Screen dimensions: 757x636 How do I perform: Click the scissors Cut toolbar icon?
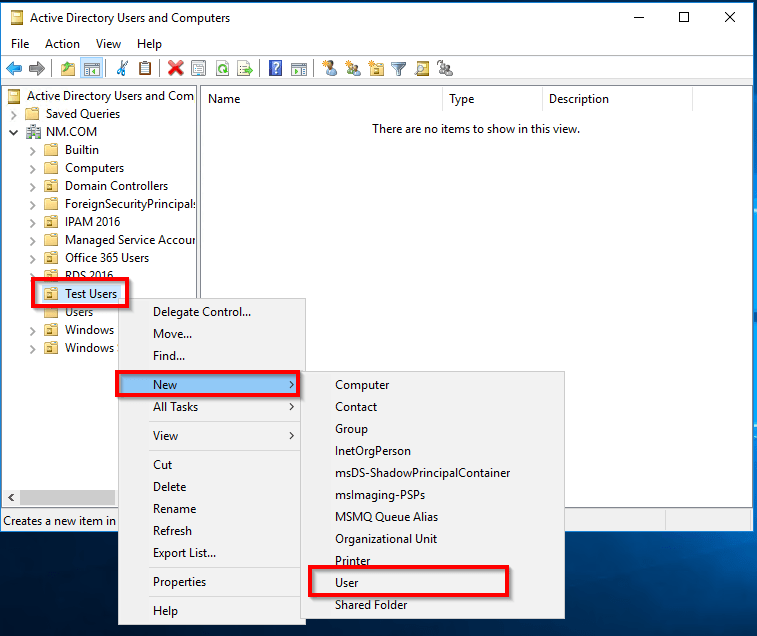(122, 69)
